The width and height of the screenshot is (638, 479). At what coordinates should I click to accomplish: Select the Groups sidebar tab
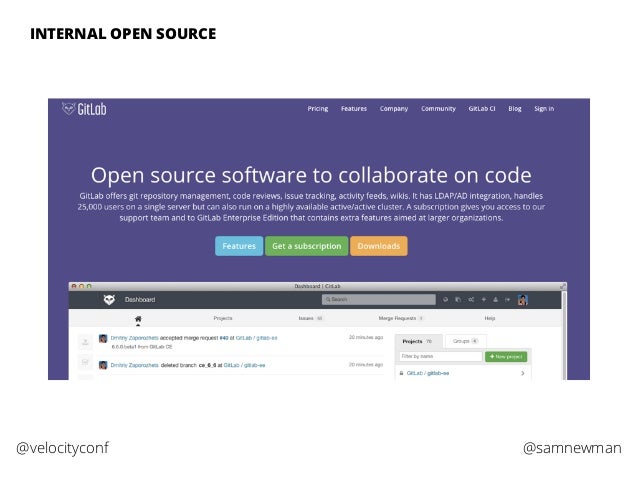coord(465,341)
